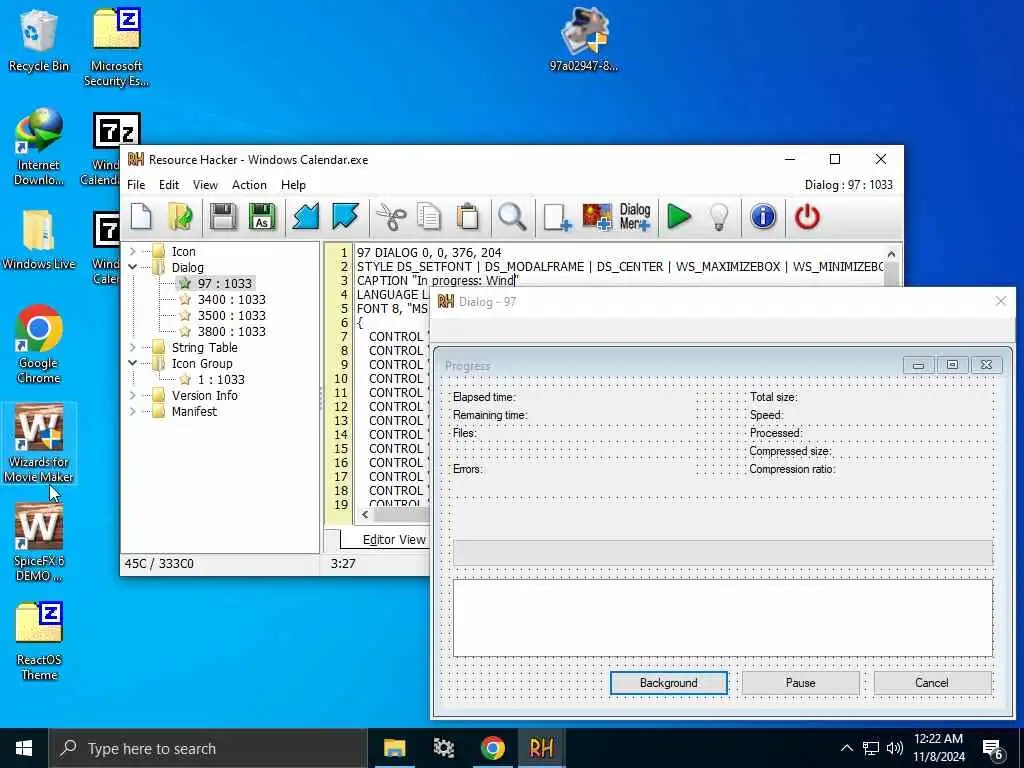Screen dimensions: 1024x768
Task: Open the Help menu
Action: 293,185
